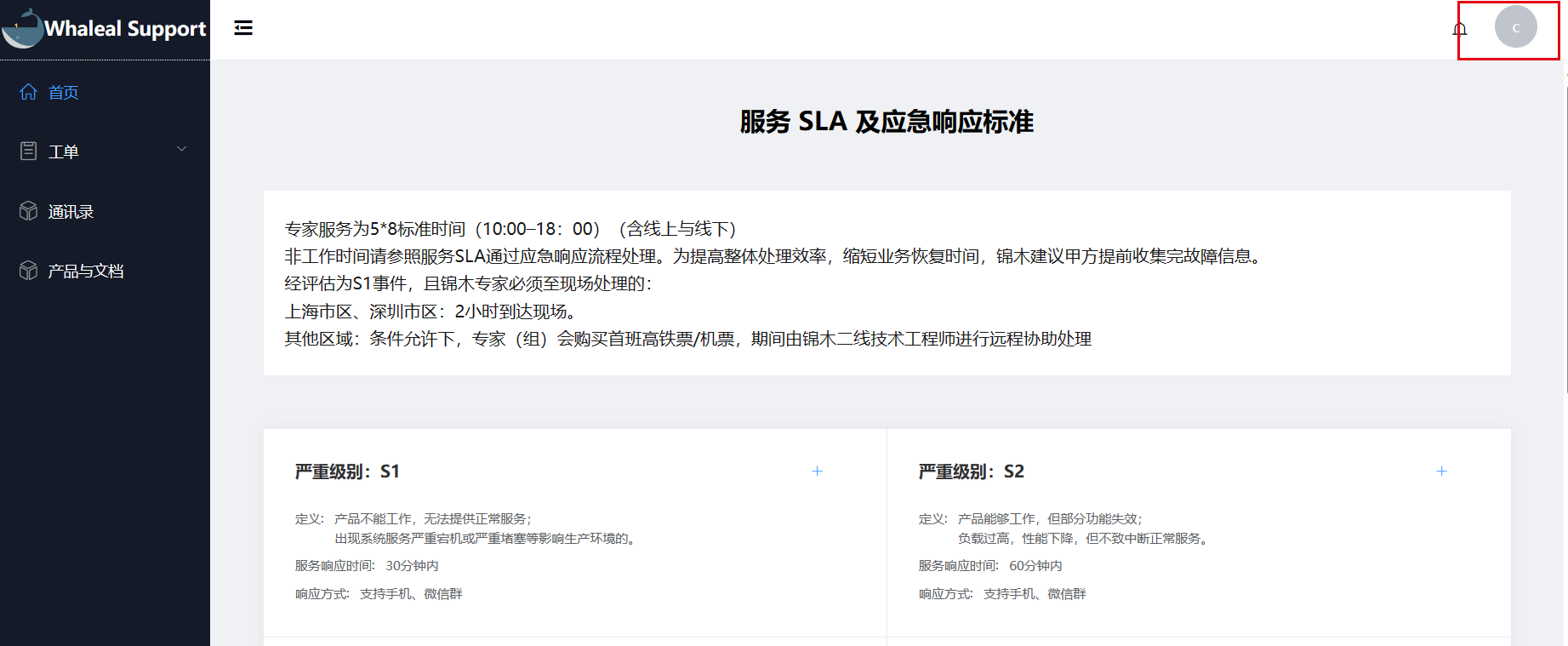Click S1 text 服务响应时间：30分钟内
Viewport: 1568px width, 646px height.
367,566
